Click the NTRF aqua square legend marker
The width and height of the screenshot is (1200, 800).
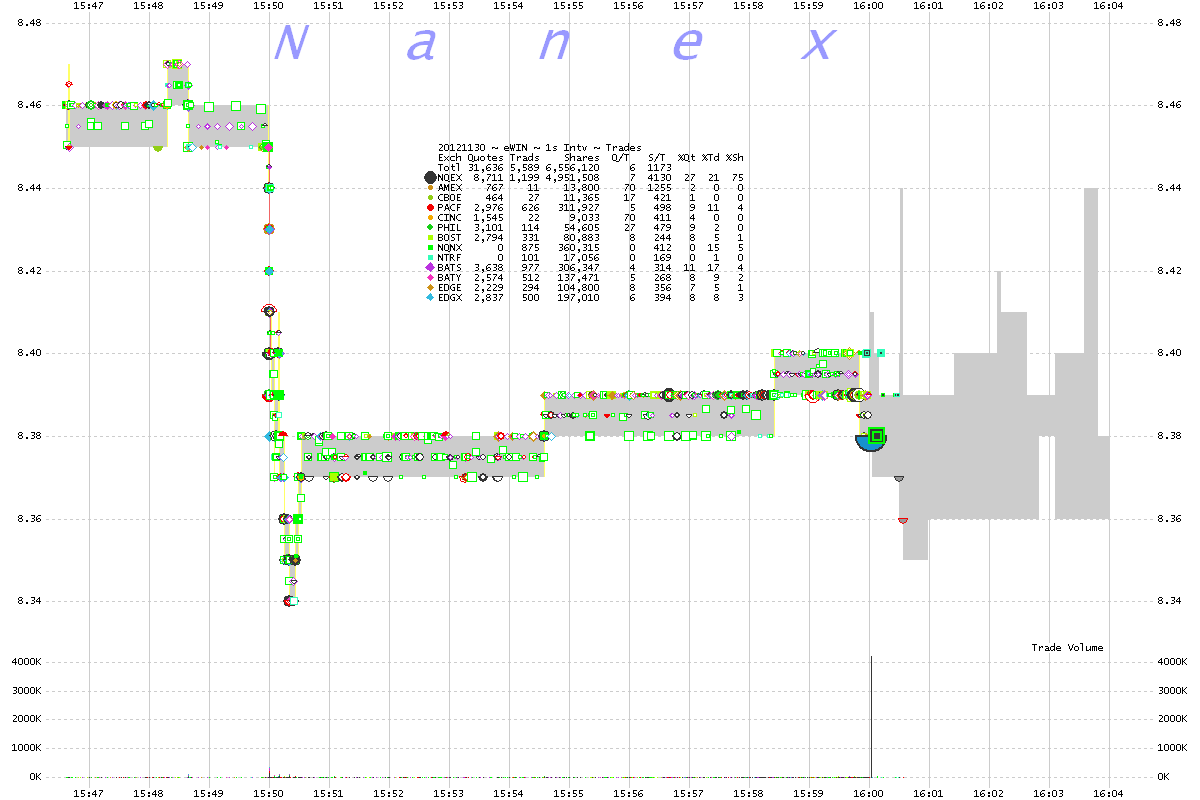coord(429,258)
